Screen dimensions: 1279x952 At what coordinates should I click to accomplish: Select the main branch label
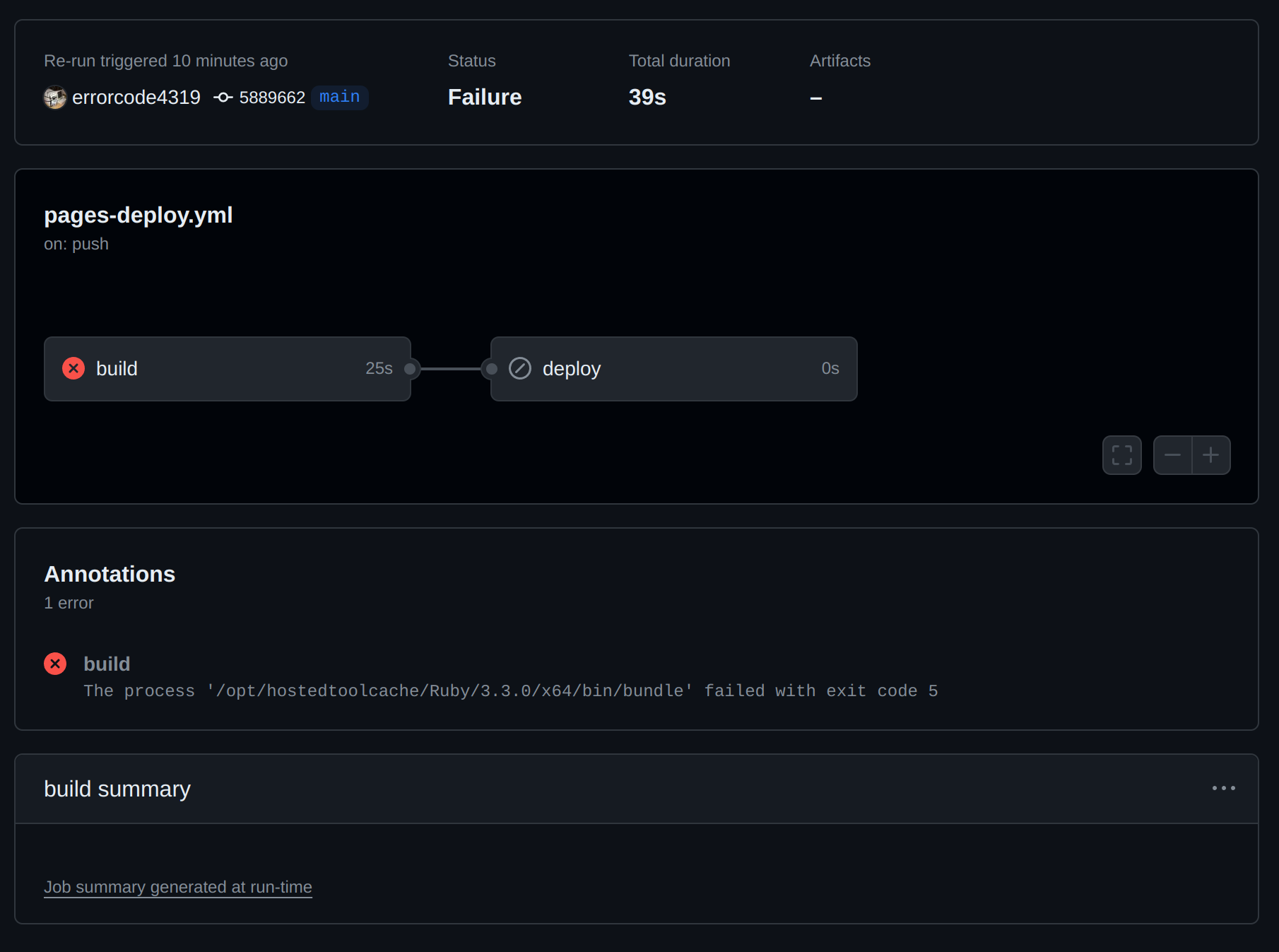point(340,97)
